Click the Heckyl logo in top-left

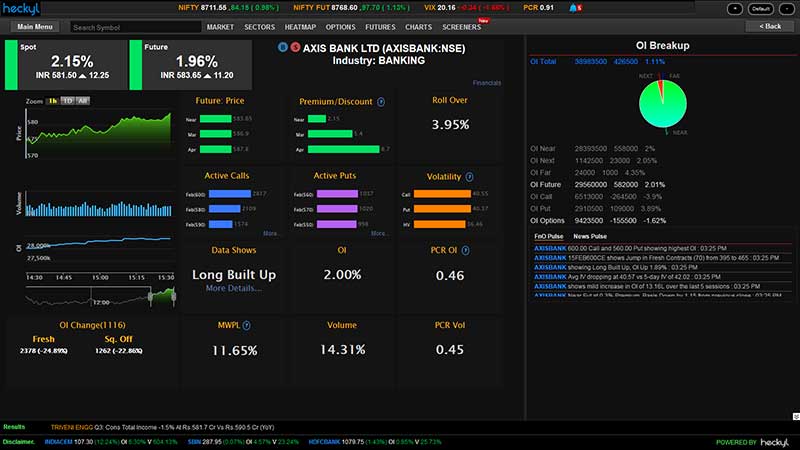(23, 8)
